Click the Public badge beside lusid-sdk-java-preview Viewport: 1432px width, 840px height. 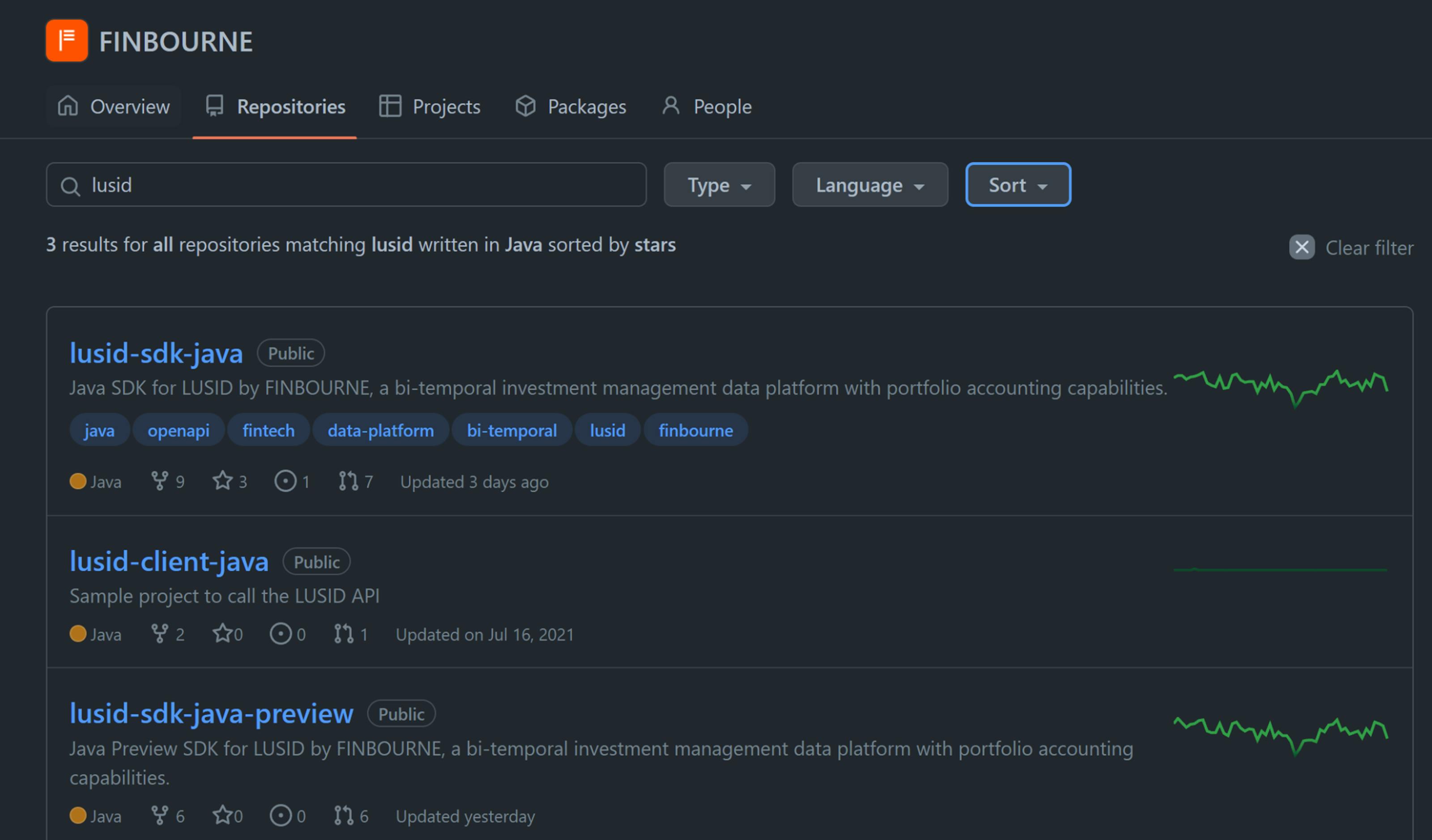pyautogui.click(x=401, y=713)
